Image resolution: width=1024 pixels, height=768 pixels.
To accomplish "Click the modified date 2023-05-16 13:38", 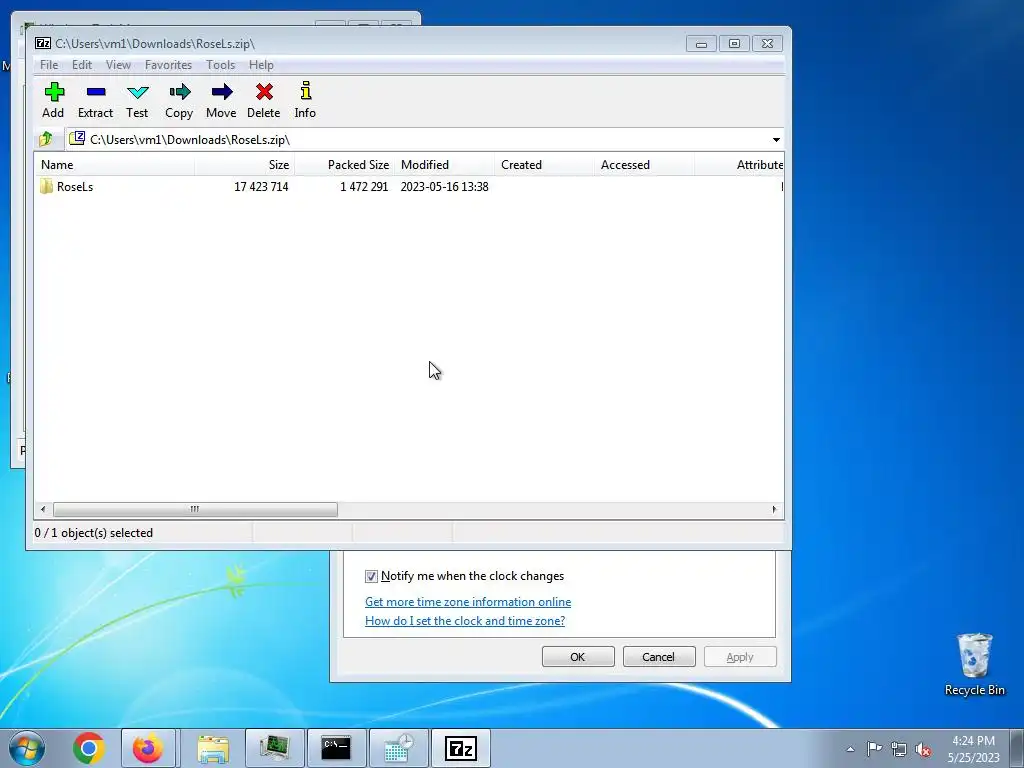I will pos(444,187).
